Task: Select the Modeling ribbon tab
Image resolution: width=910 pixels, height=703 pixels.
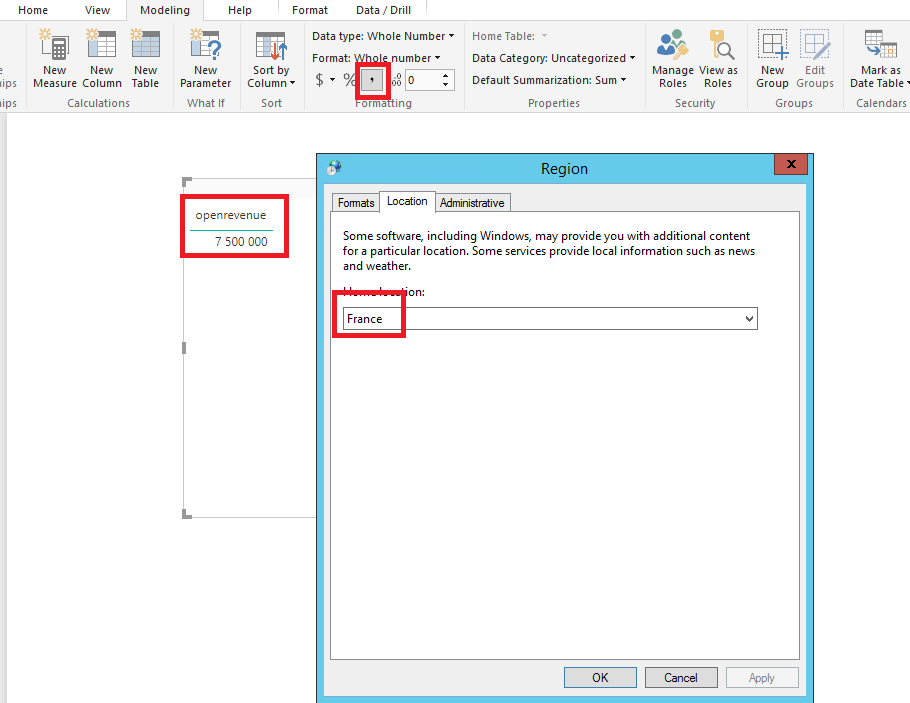Action: [165, 10]
